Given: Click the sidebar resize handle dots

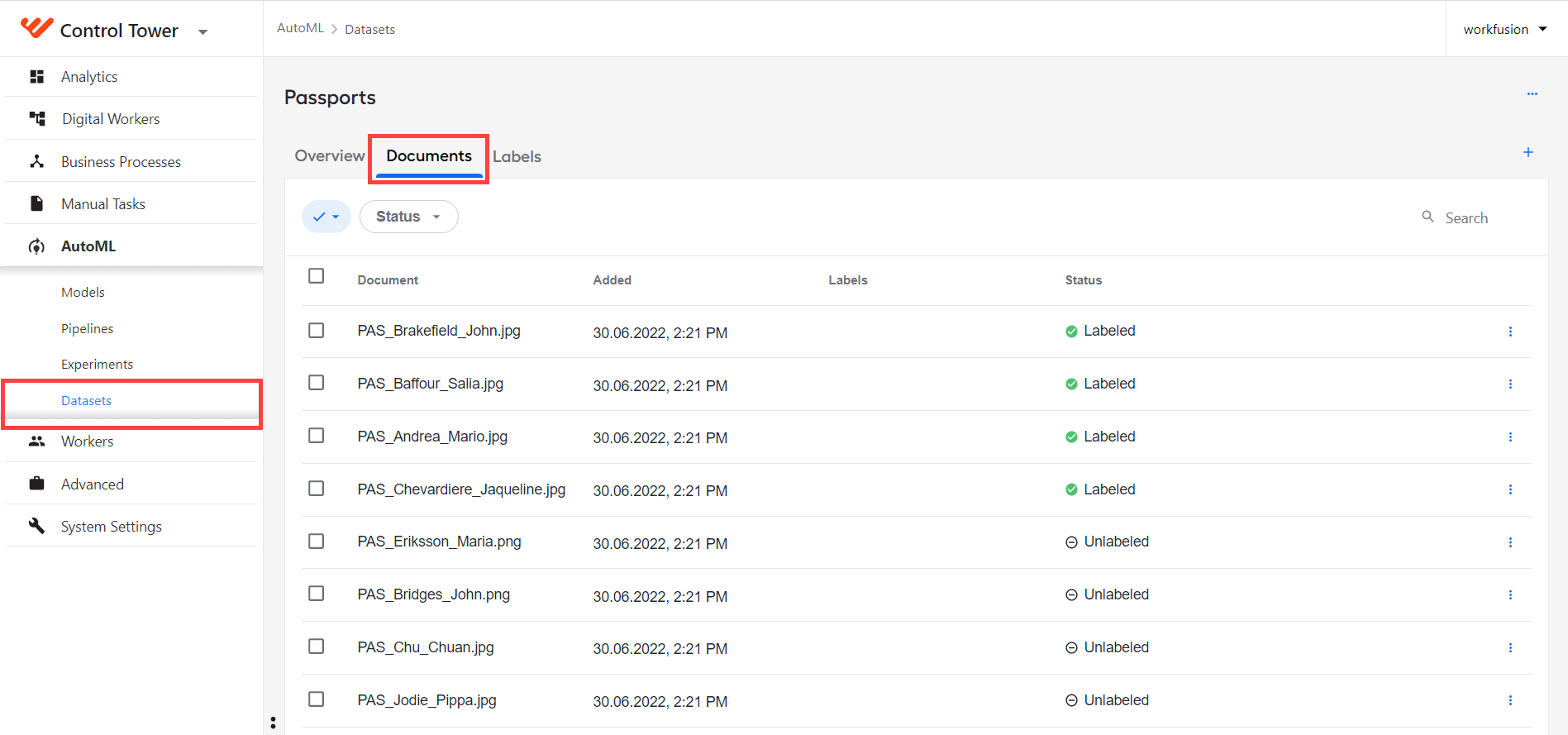Looking at the screenshot, I should (x=273, y=723).
